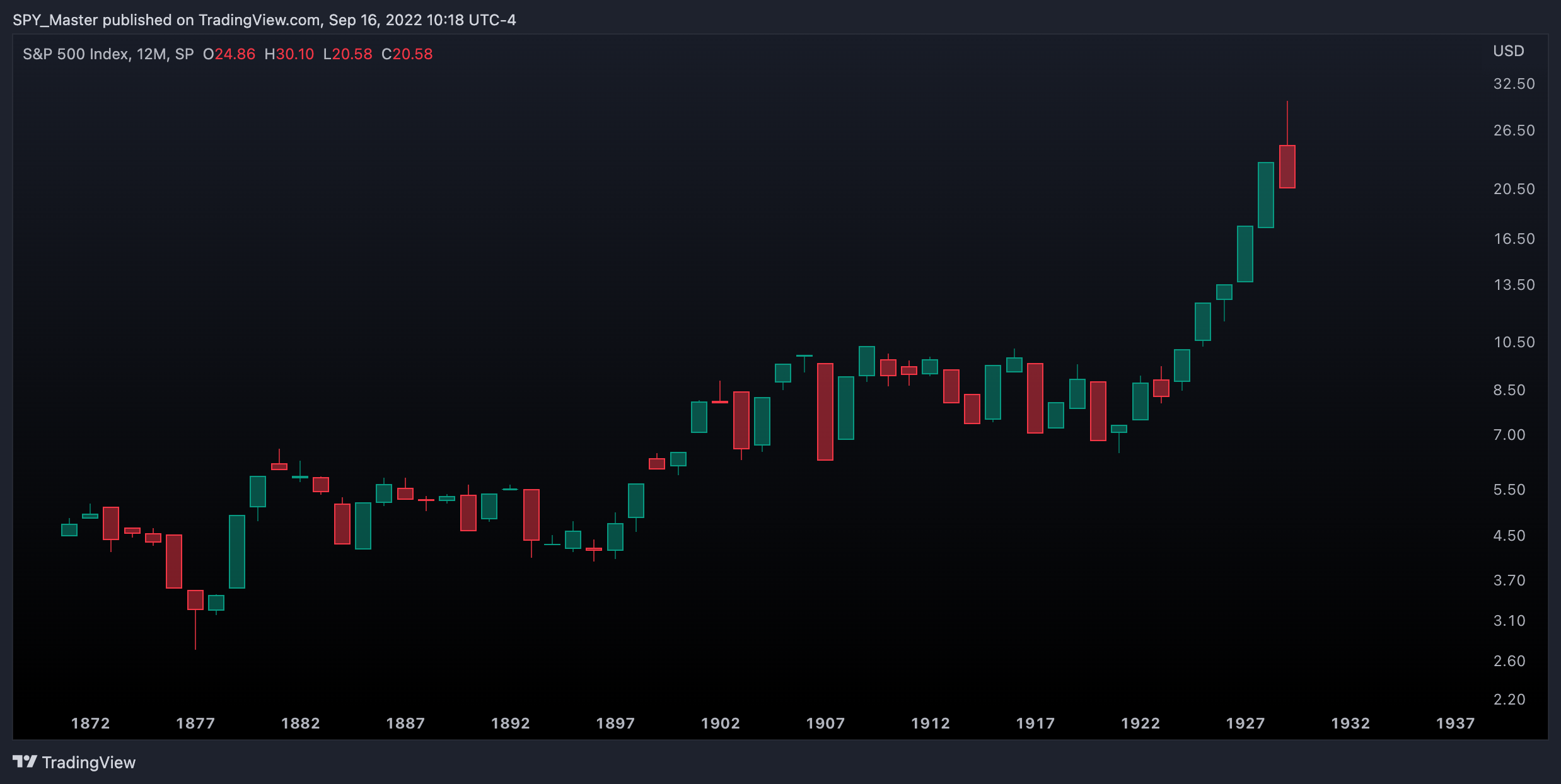
Task: Click the 1877 time axis label
Action: (x=195, y=723)
